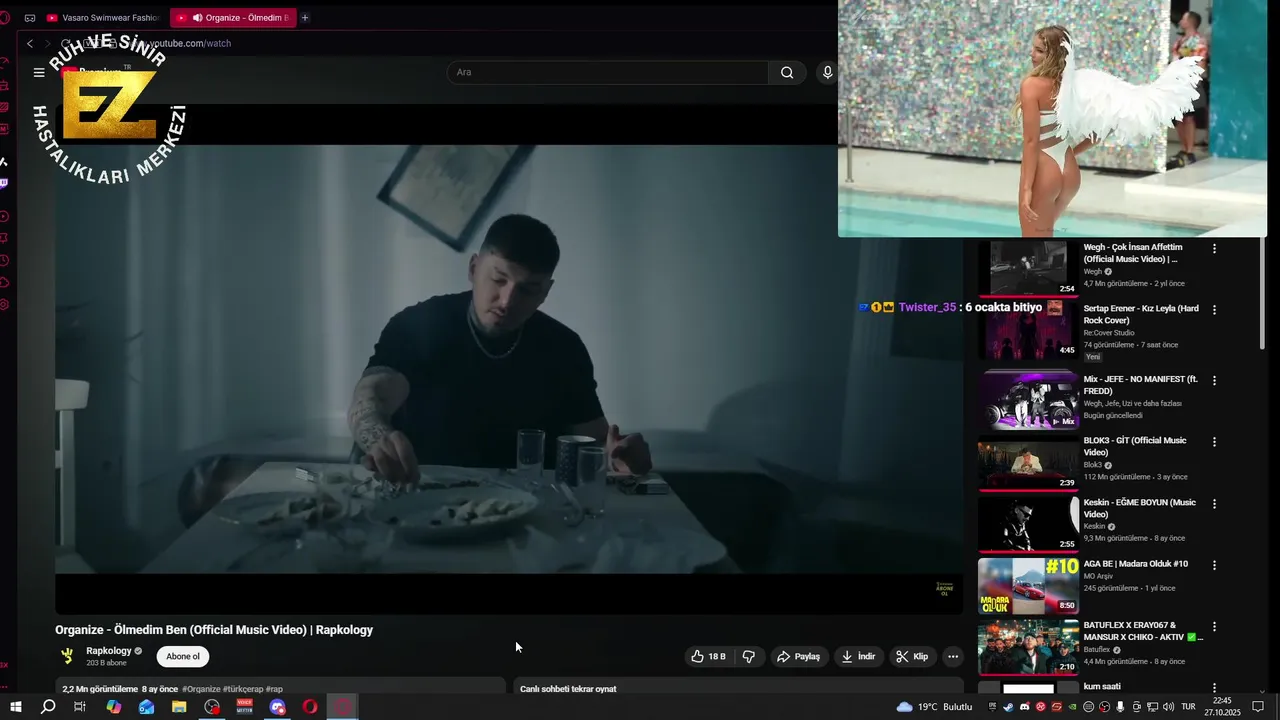Toggle the microphone icon in system tray

[x=1121, y=707]
